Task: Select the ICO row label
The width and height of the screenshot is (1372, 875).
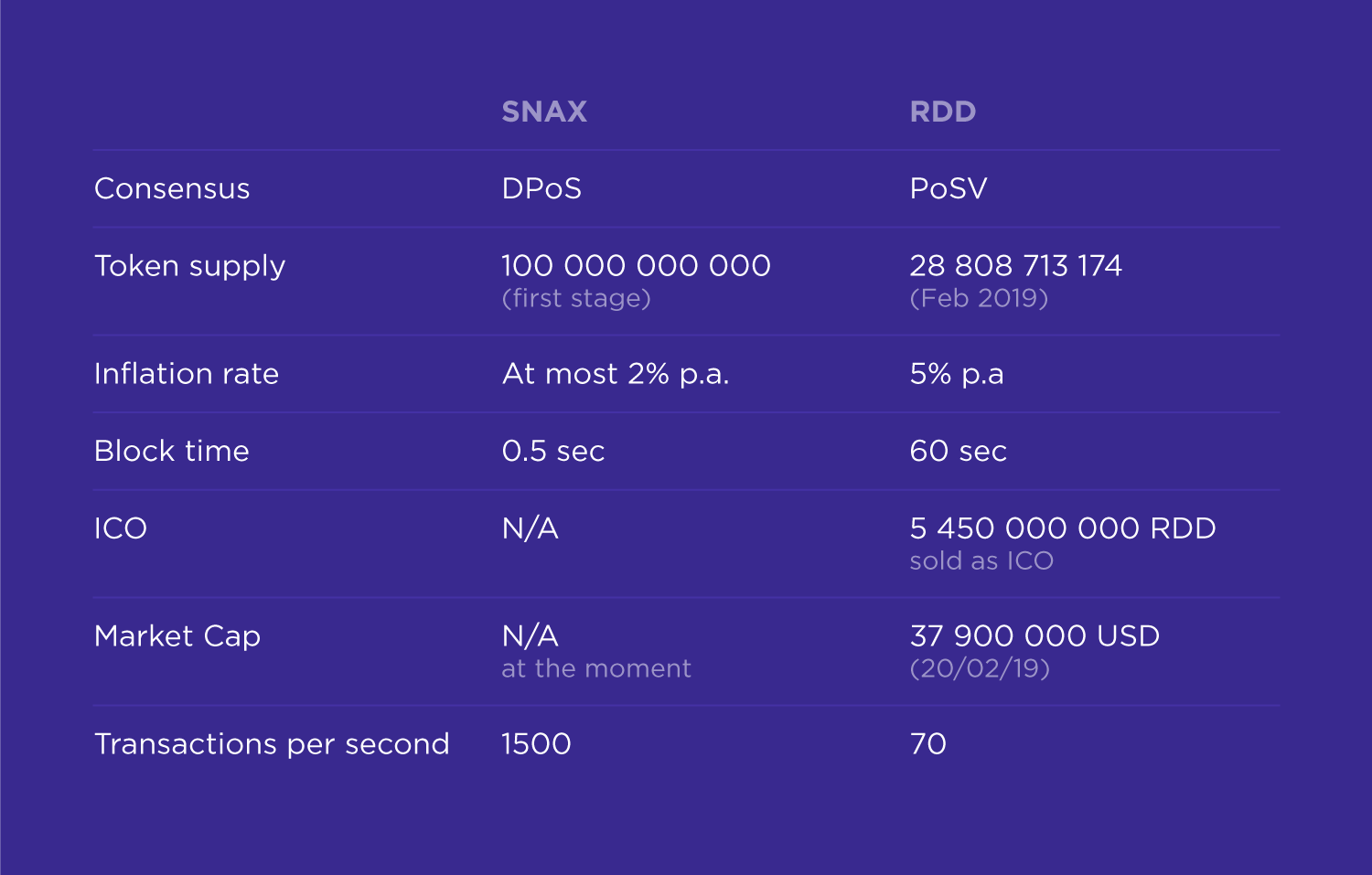Action: (121, 528)
